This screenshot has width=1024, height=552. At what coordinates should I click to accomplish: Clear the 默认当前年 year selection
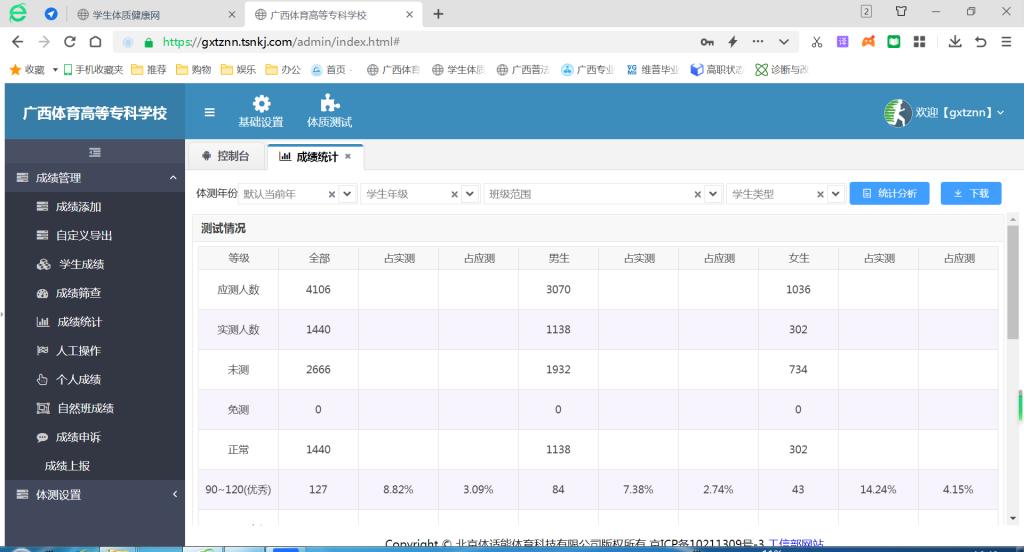tap(332, 194)
